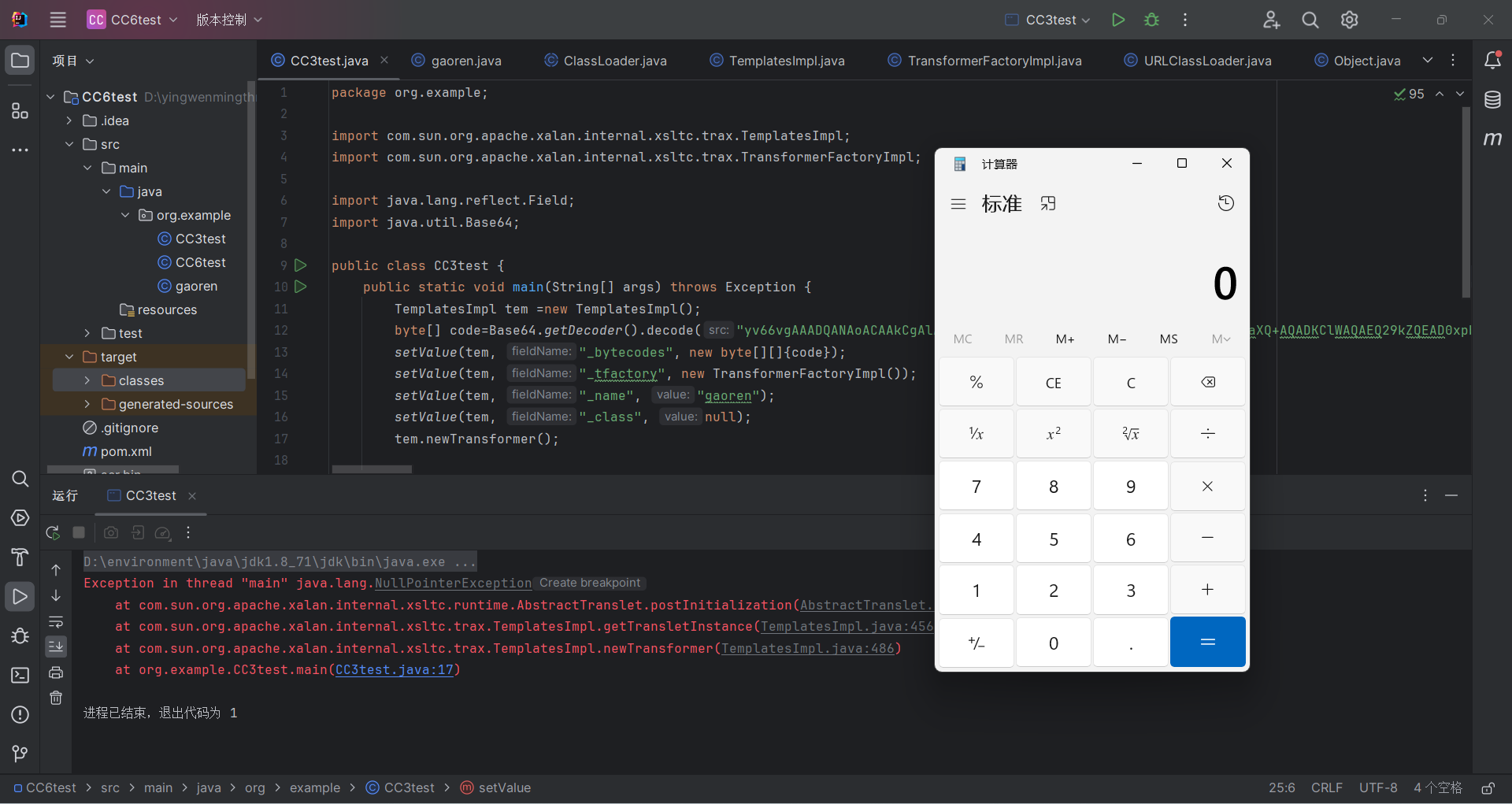Toggle calculator keep-on-top mode
The height and width of the screenshot is (804, 1512).
click(x=1048, y=203)
